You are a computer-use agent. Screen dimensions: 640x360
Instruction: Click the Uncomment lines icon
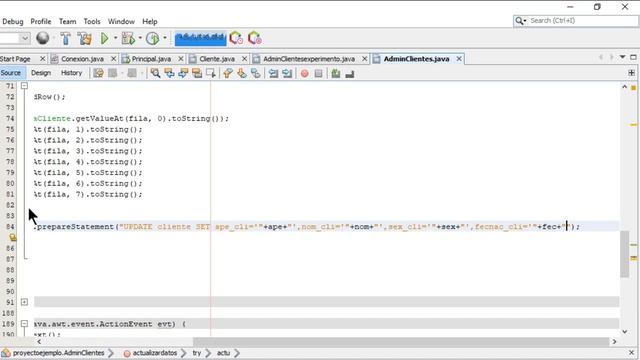point(350,74)
